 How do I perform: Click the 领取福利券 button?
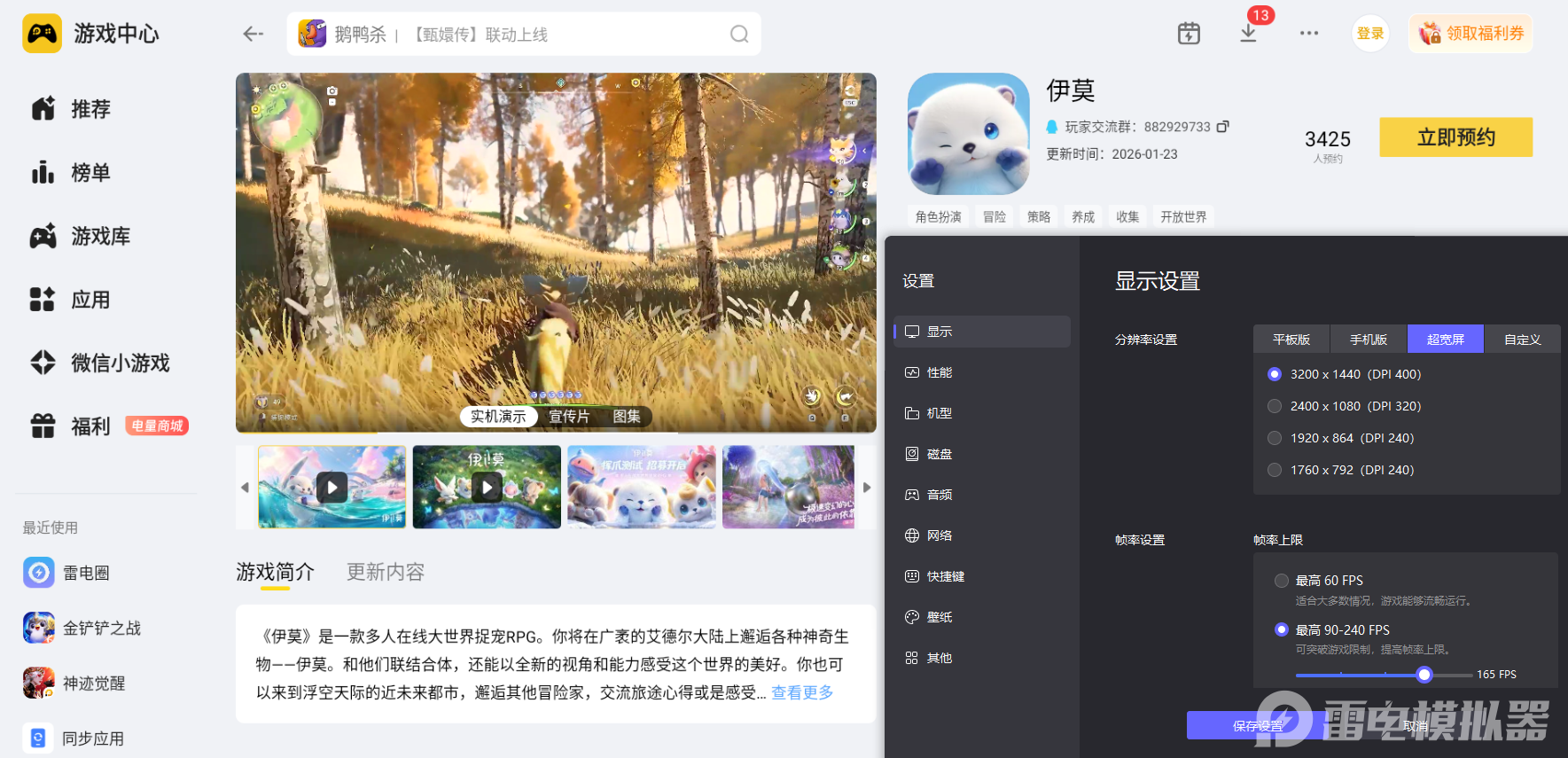[1470, 34]
